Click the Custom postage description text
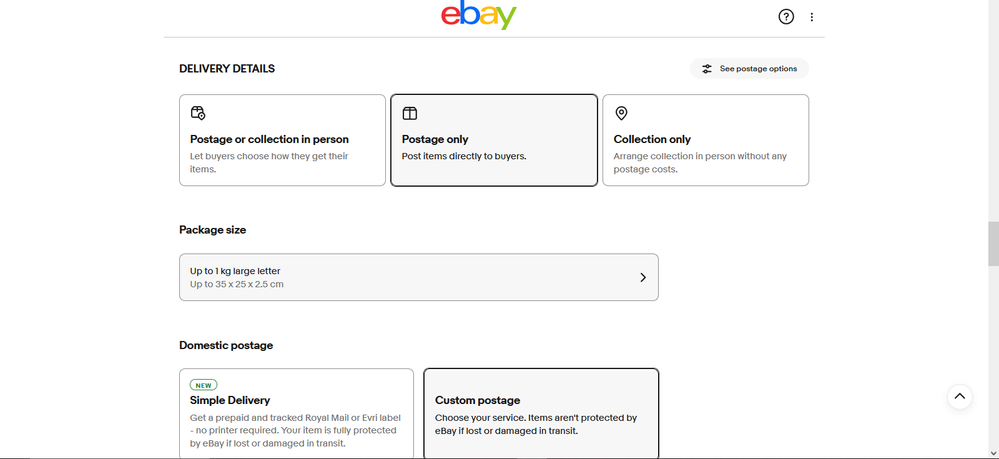The image size is (999, 459). click(x=536, y=425)
